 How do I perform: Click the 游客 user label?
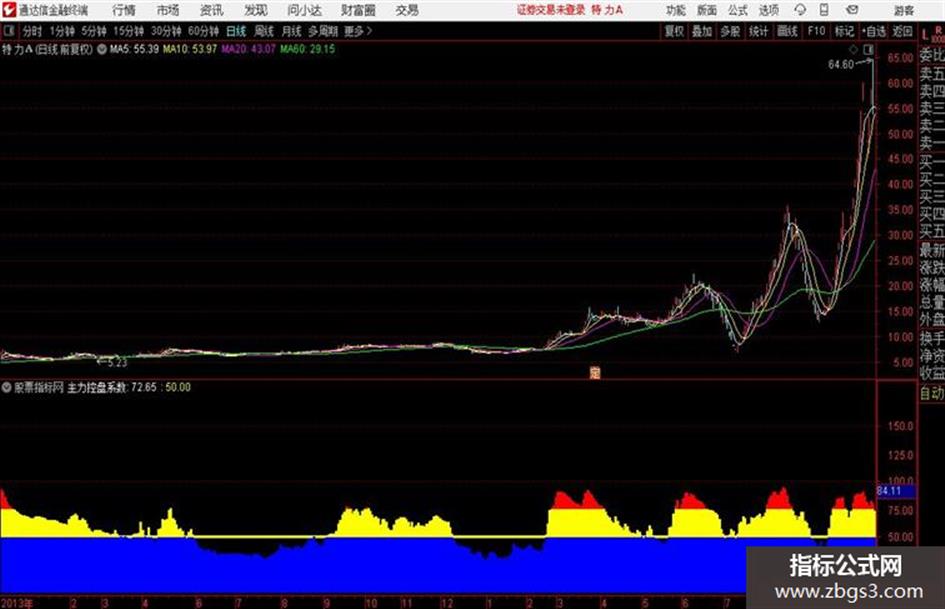click(903, 10)
